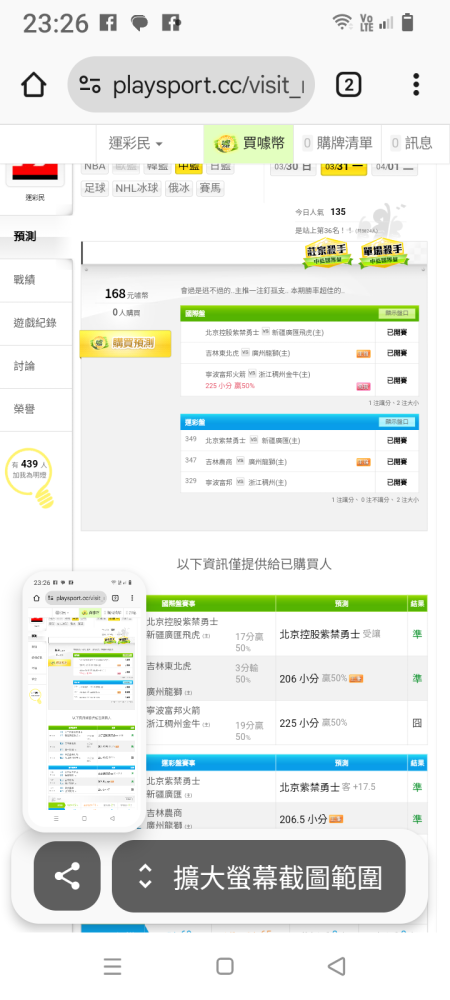Select the 足球 league filter
The height and width of the screenshot is (1000, 450).
tap(94, 188)
